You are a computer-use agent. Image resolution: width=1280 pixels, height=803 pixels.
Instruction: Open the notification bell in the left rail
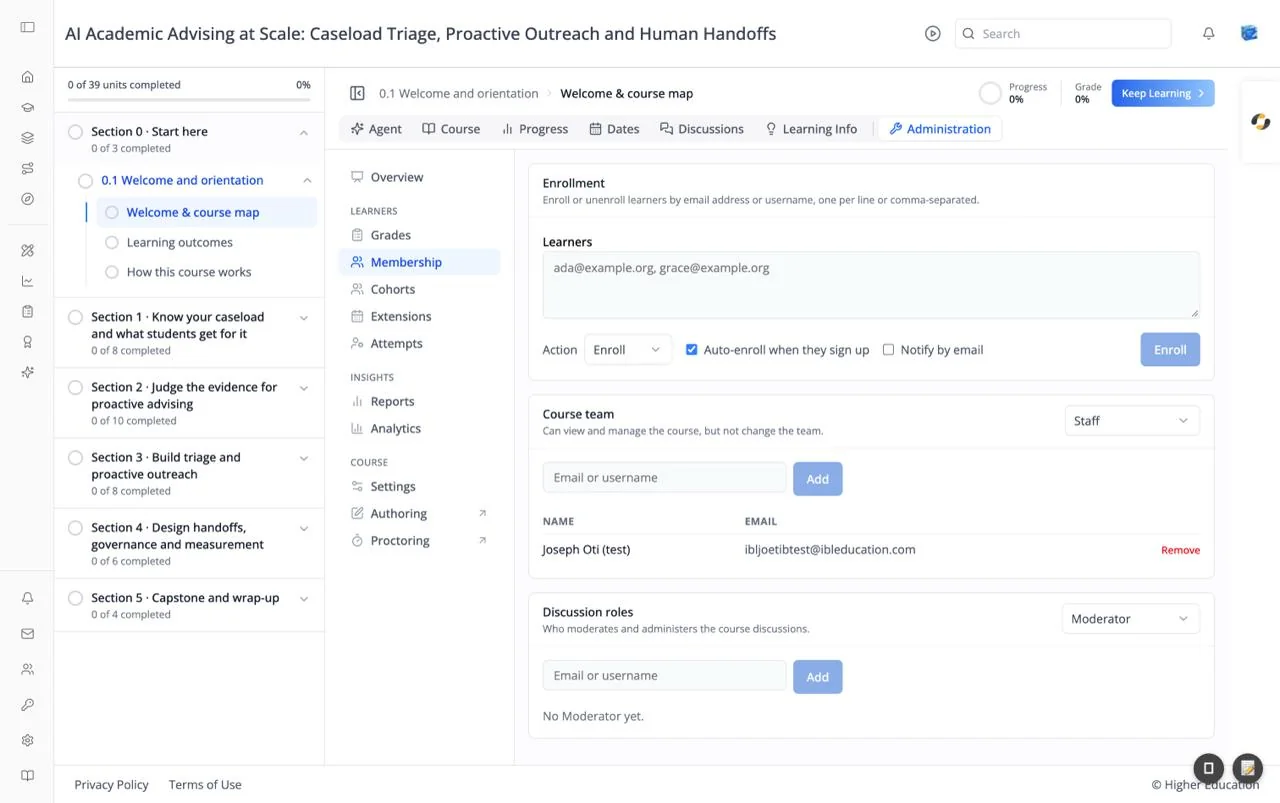coord(27,598)
